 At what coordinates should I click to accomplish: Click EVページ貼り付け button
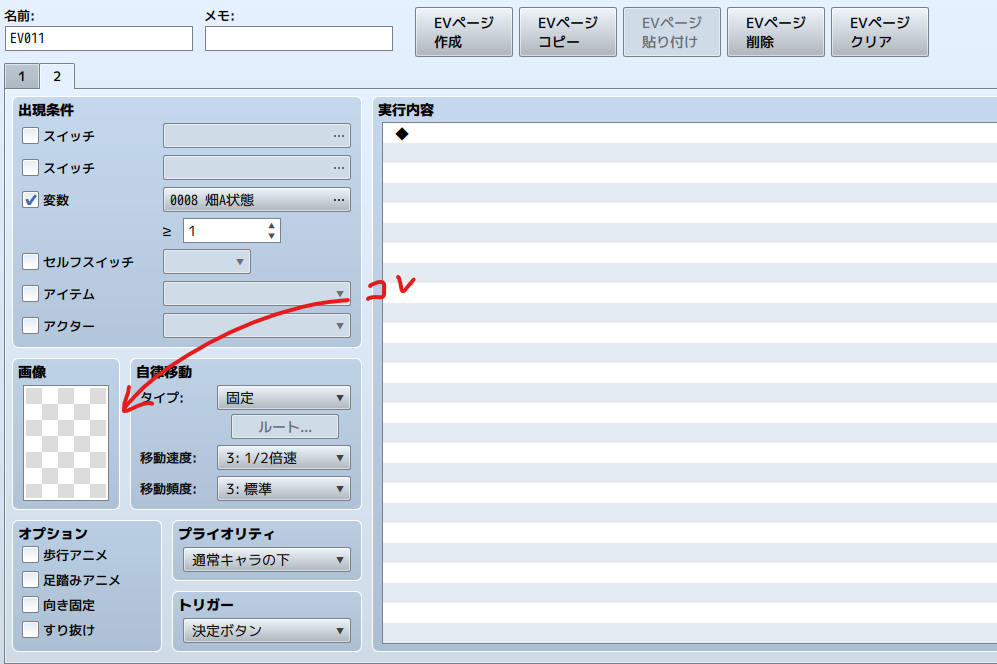pos(672,32)
